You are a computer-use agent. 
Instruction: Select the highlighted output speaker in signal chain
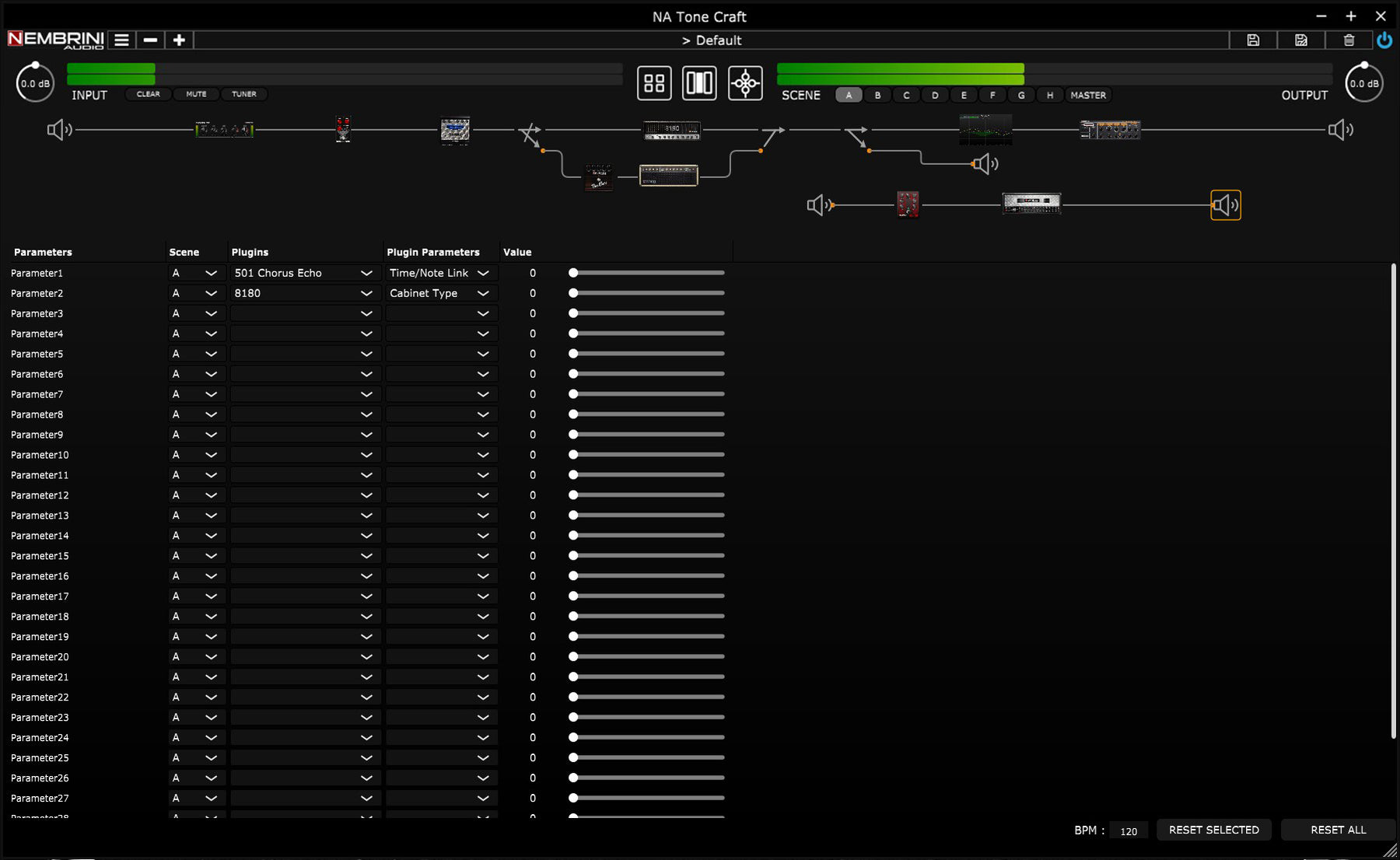(1225, 205)
